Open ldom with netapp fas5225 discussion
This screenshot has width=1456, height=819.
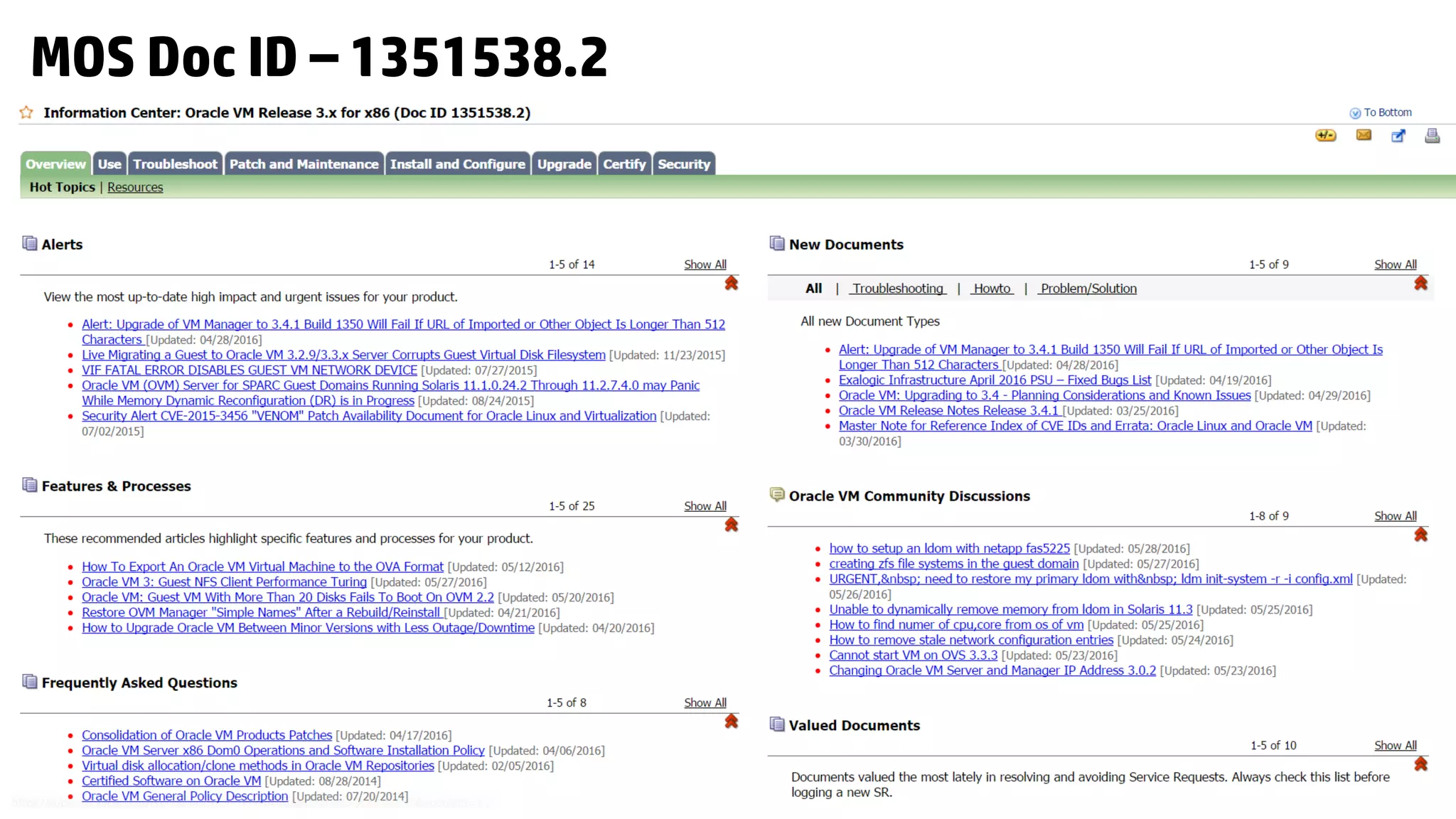click(949, 549)
